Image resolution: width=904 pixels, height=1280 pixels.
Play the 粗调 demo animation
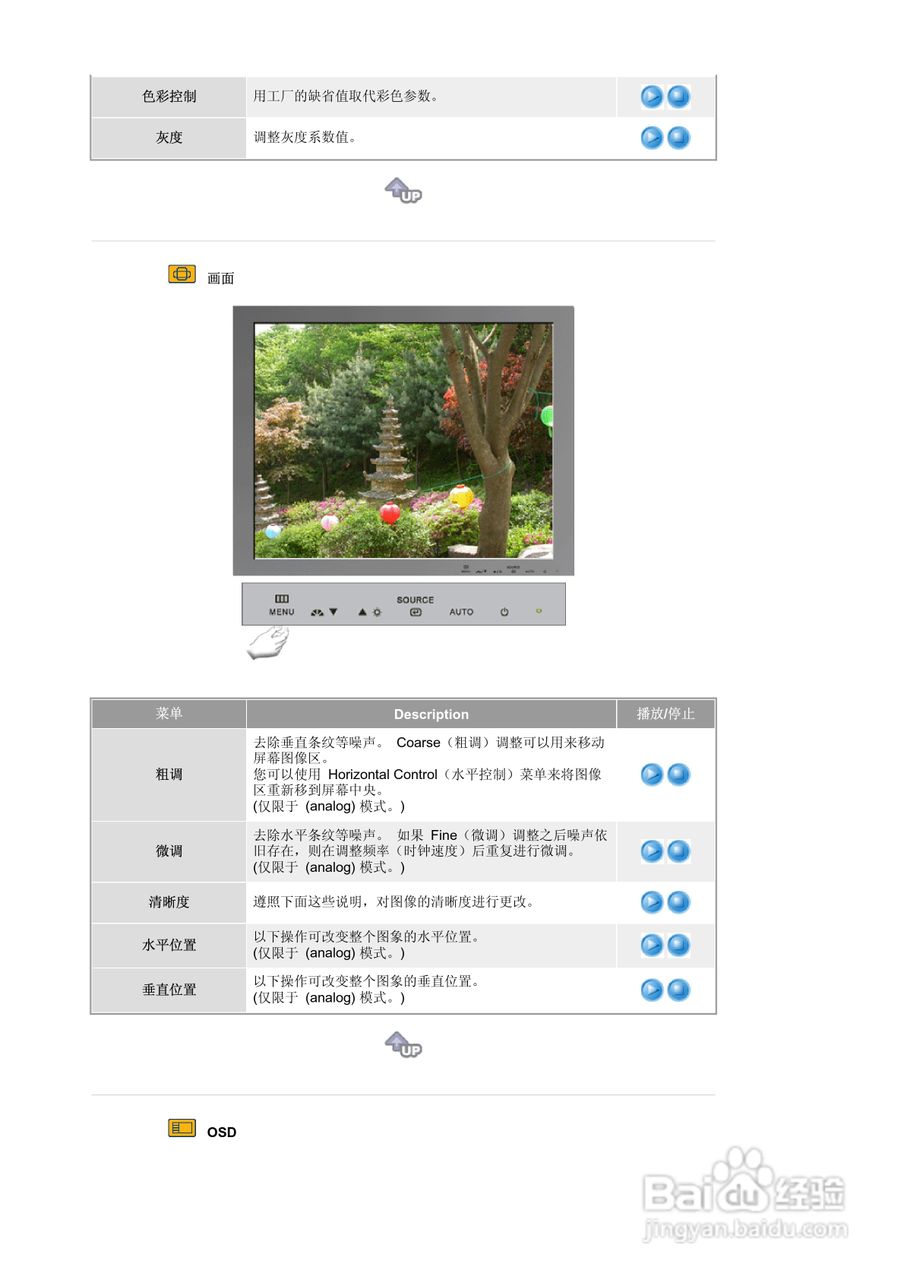coord(652,774)
